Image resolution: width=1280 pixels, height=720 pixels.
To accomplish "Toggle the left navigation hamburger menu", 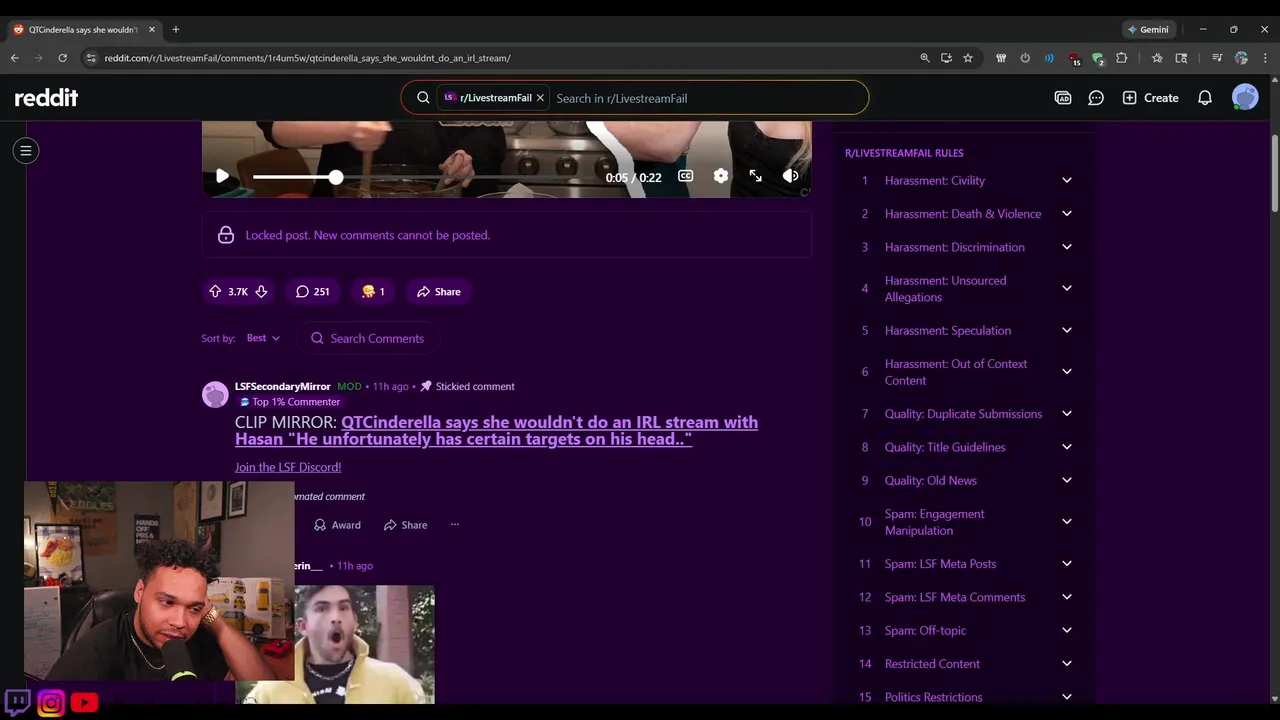I will coord(26,151).
